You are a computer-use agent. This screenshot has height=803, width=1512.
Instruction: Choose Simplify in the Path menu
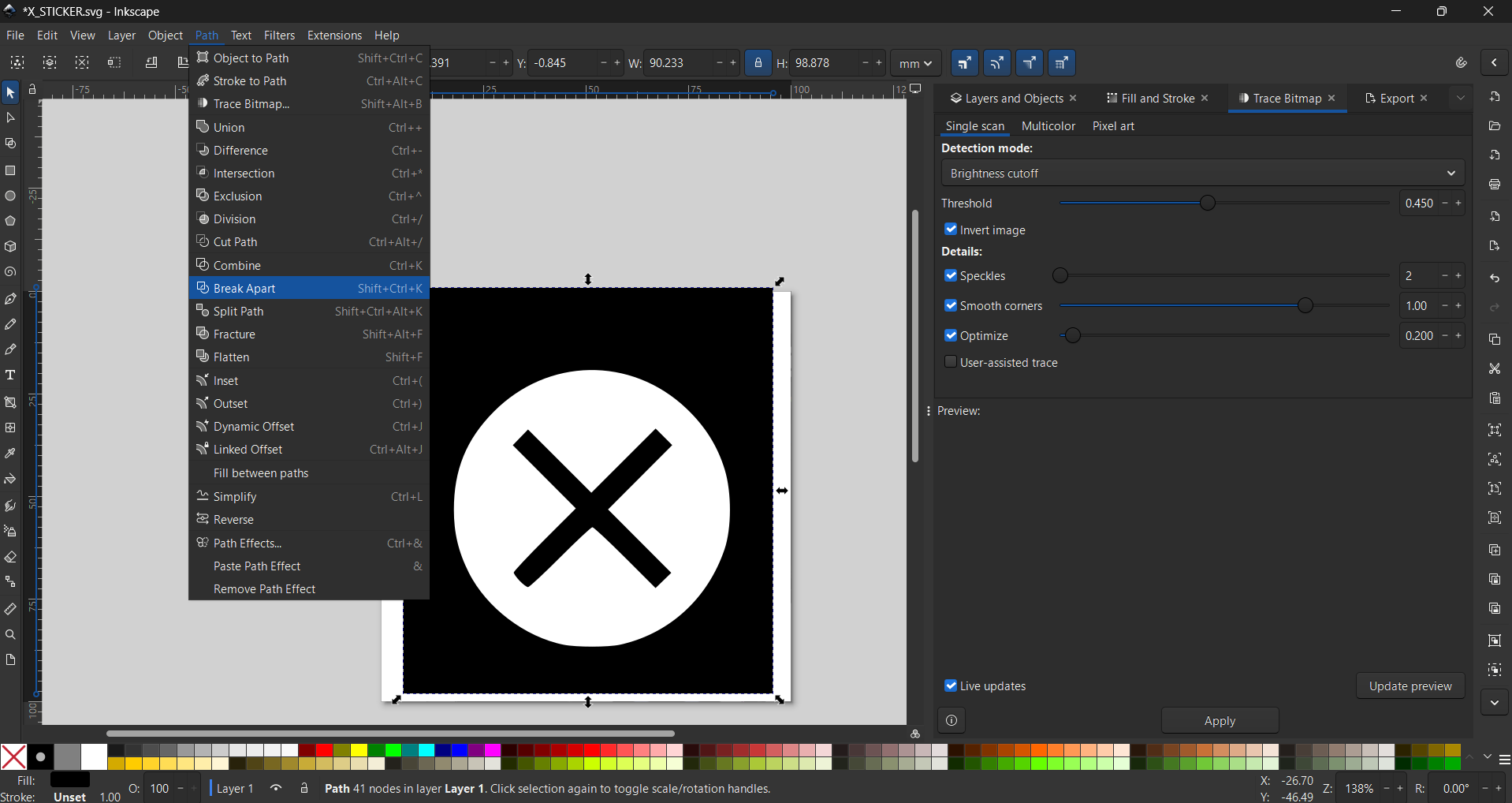(x=309, y=496)
